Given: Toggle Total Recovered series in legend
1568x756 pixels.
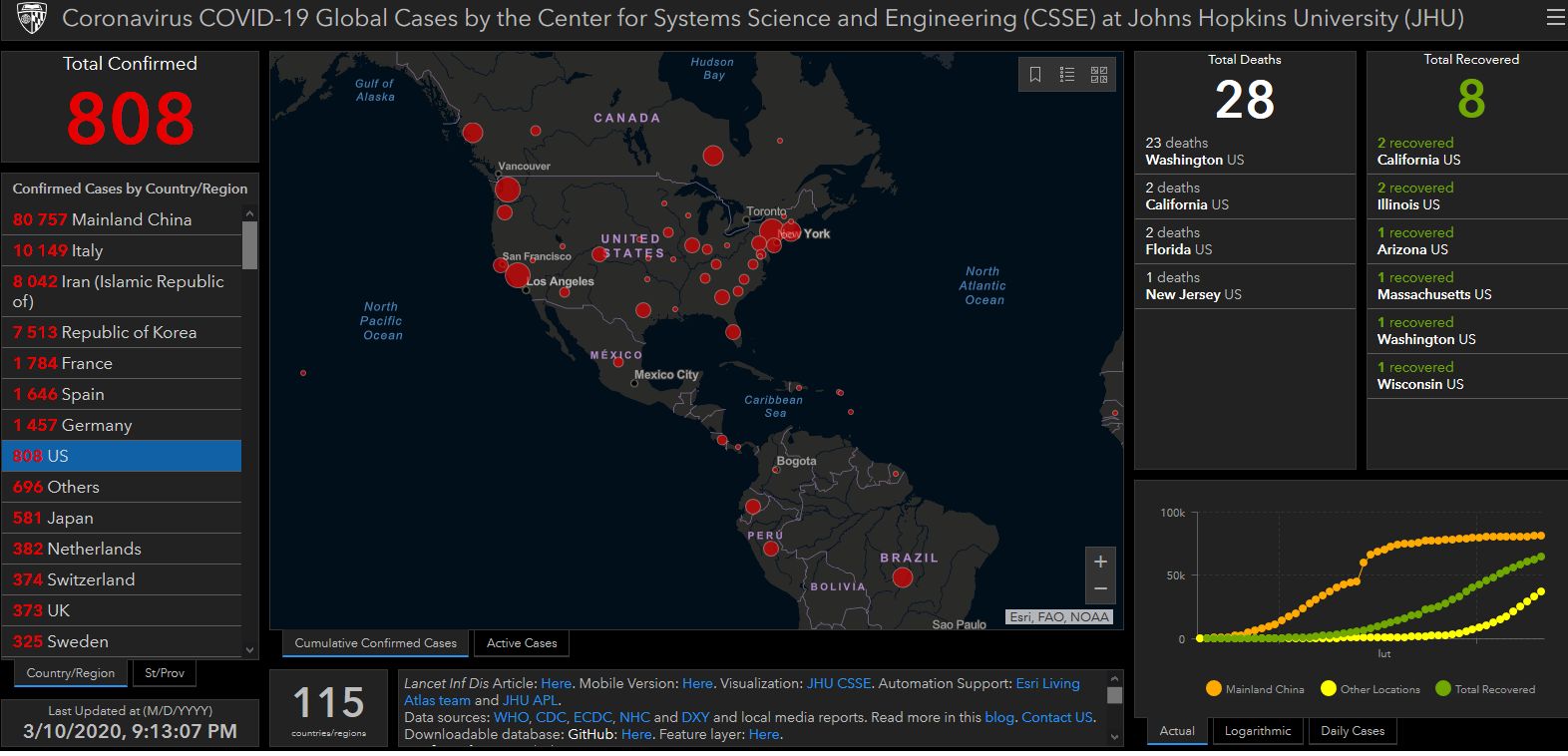Looking at the screenshot, I should (1485, 689).
